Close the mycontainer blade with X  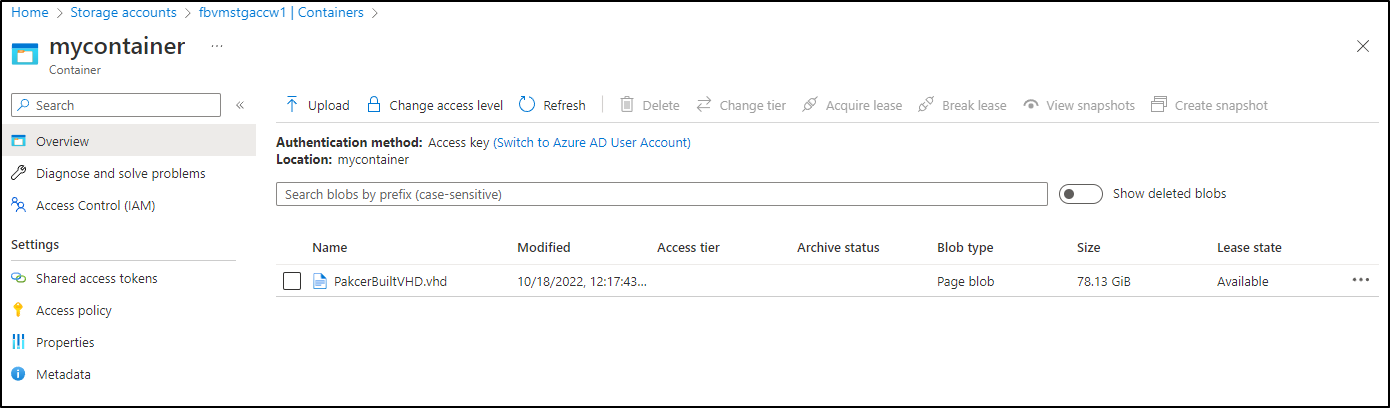(1363, 46)
